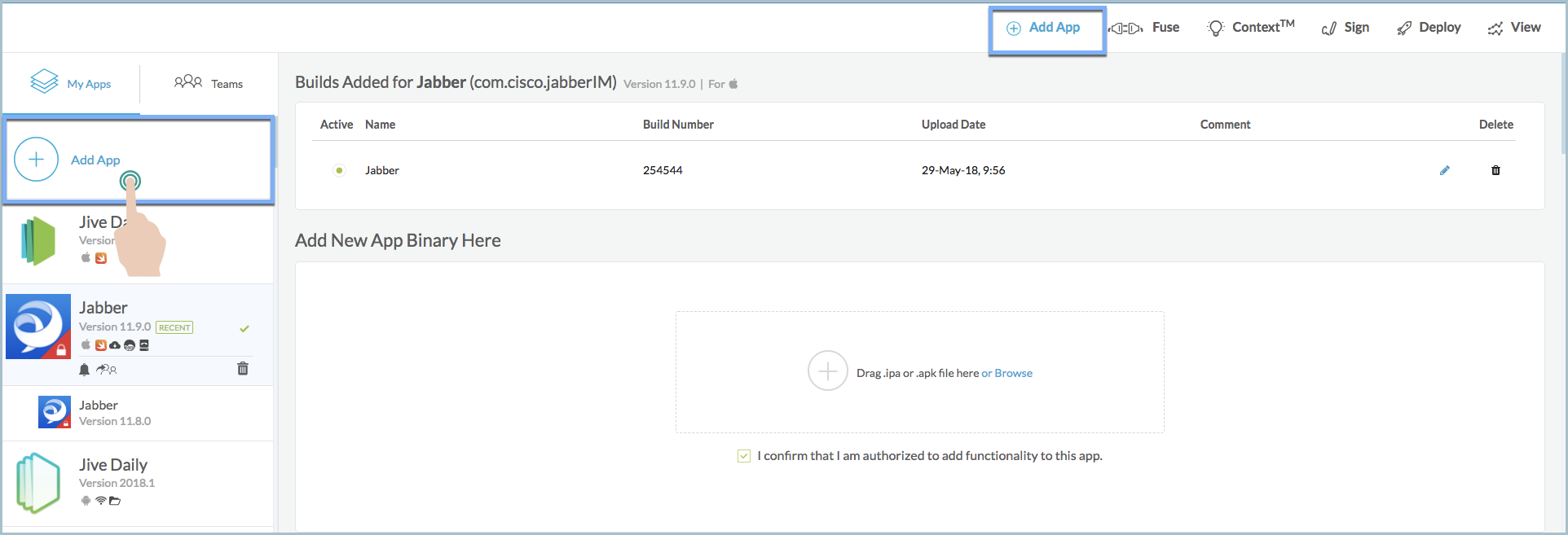Delete Jabber 11.9.0 using sidebar trash icon
1568x535 pixels.
[x=243, y=369]
